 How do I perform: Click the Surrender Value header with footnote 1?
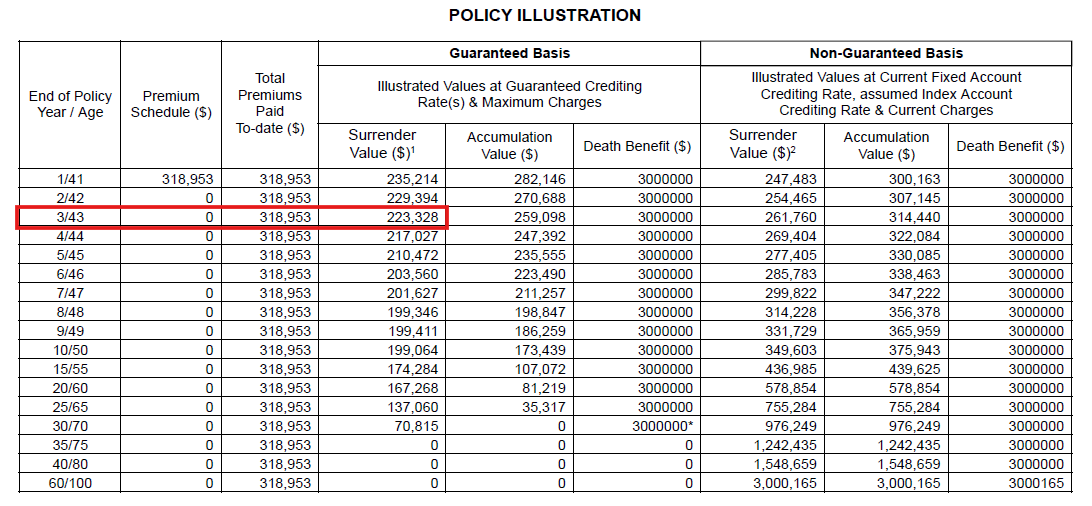(x=382, y=144)
